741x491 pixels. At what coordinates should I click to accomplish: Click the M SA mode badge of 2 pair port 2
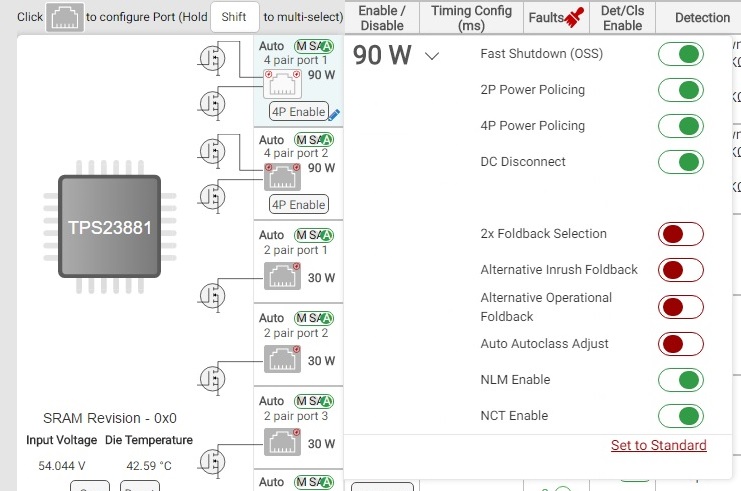pyautogui.click(x=314, y=318)
